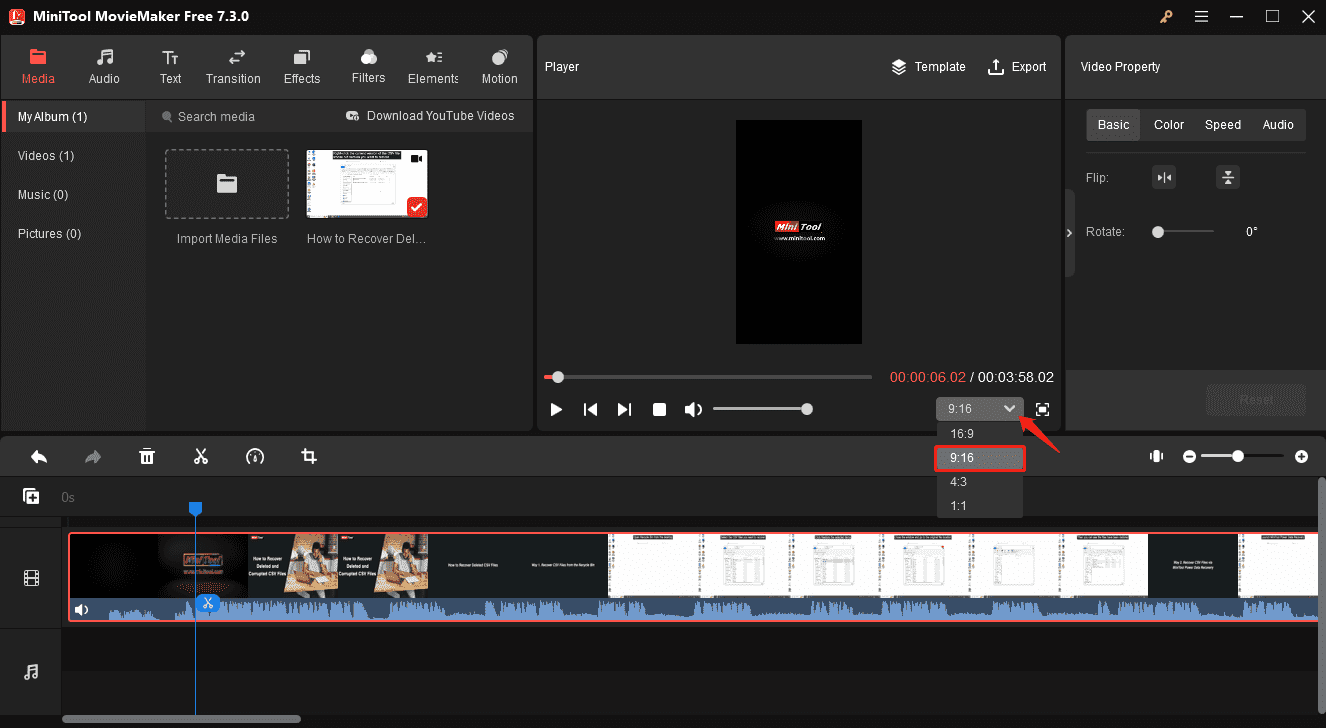Enter full screen preview
The image size is (1326, 728).
1043,409
